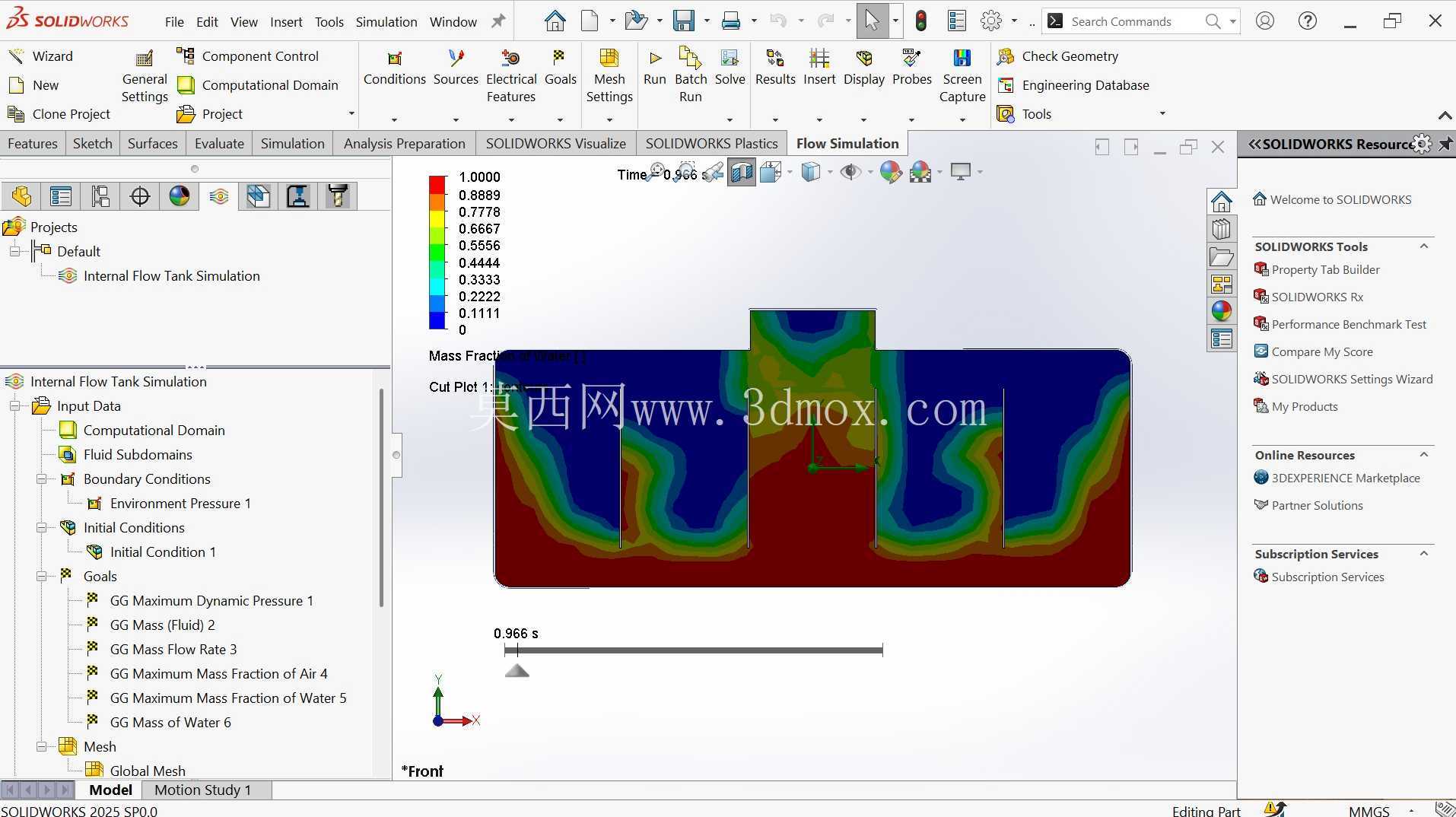1456x817 pixels.
Task: Open the DisplayManager tab in the panel
Action: (180, 196)
